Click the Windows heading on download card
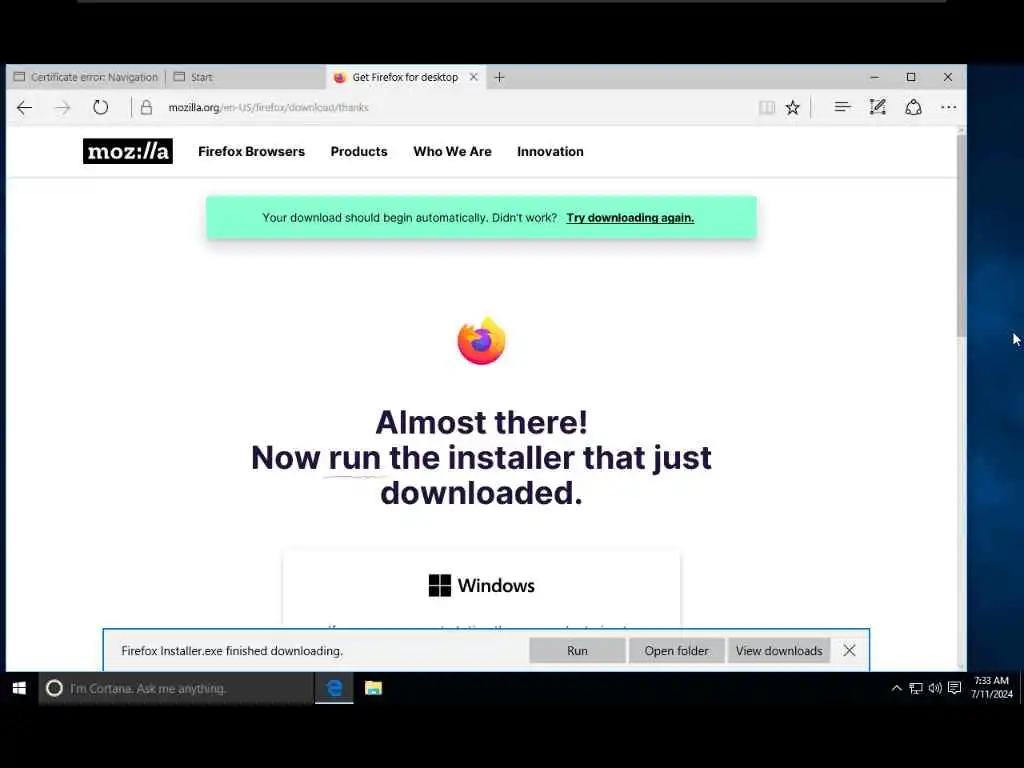1024x768 pixels. tap(481, 585)
